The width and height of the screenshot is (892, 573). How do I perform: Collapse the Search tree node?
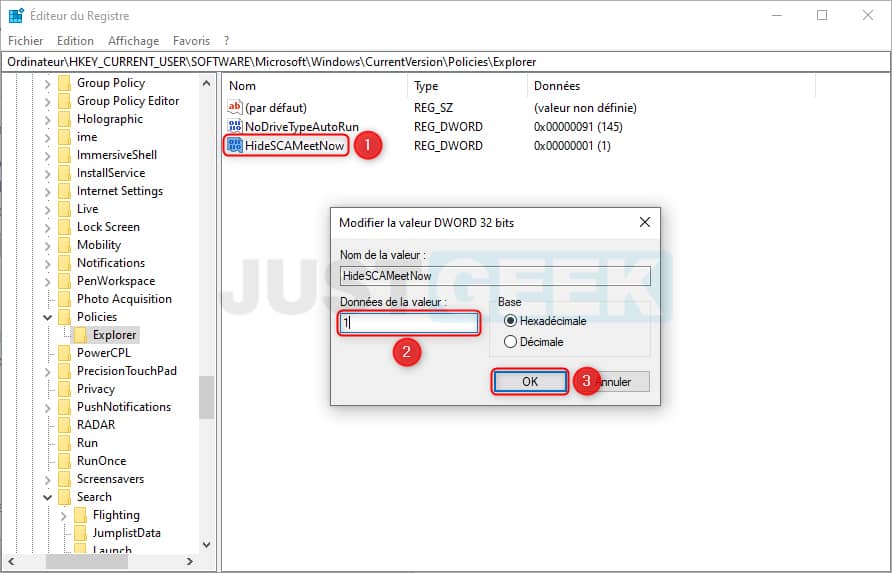pyautogui.click(x=48, y=497)
